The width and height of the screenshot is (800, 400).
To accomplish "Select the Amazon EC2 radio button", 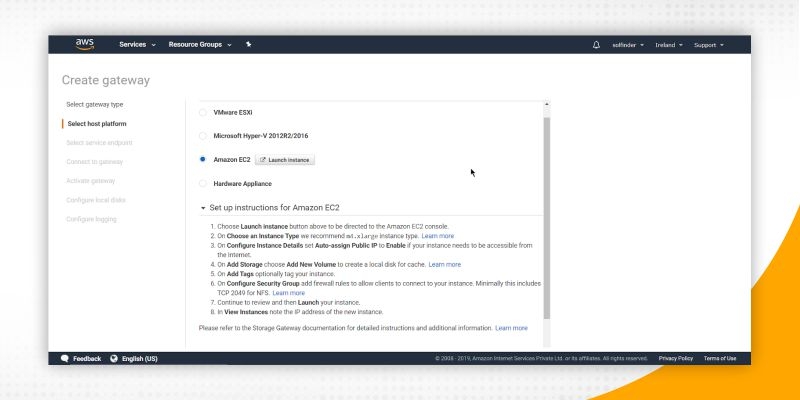I will click(203, 160).
